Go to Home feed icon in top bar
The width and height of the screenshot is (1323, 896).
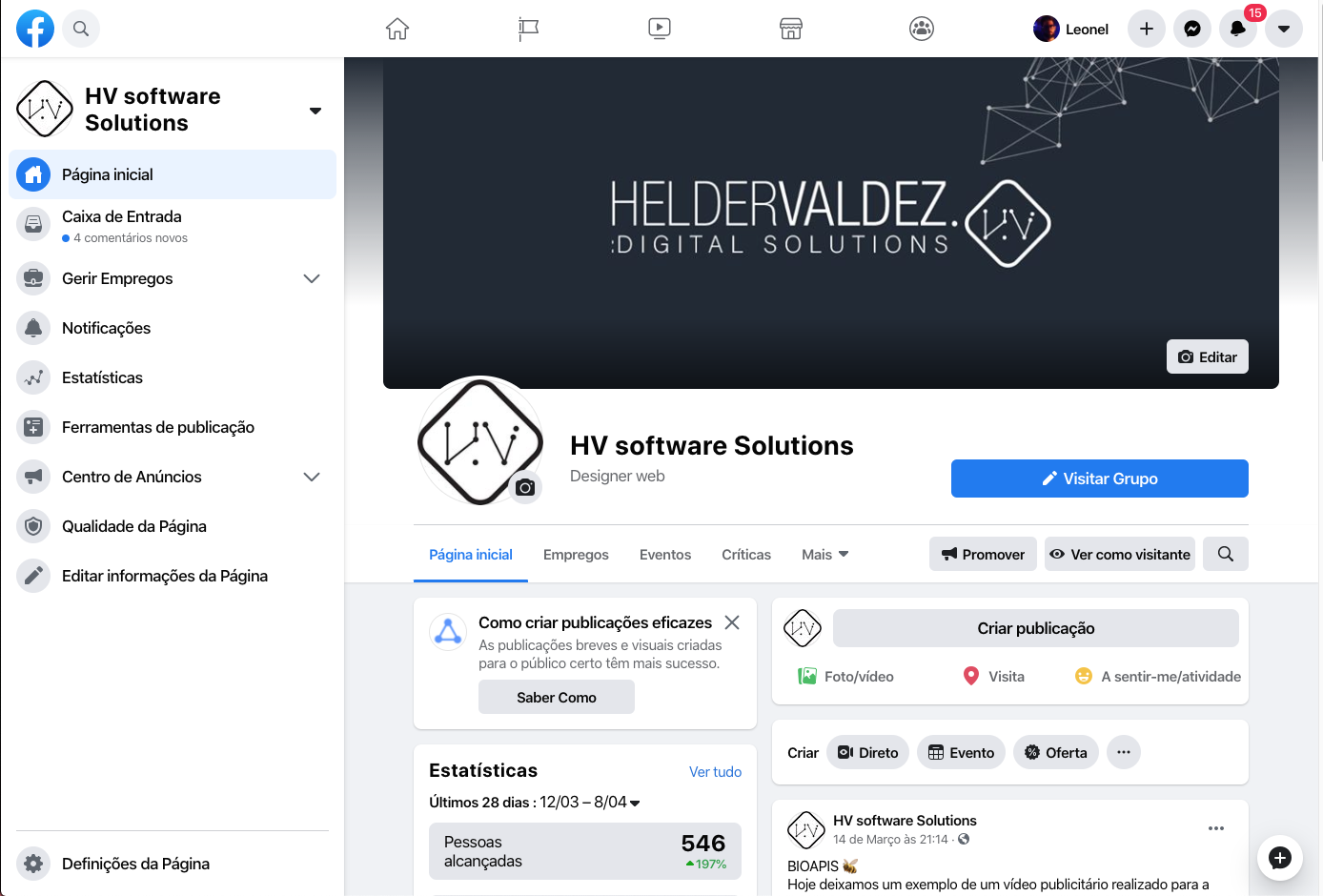point(397,29)
